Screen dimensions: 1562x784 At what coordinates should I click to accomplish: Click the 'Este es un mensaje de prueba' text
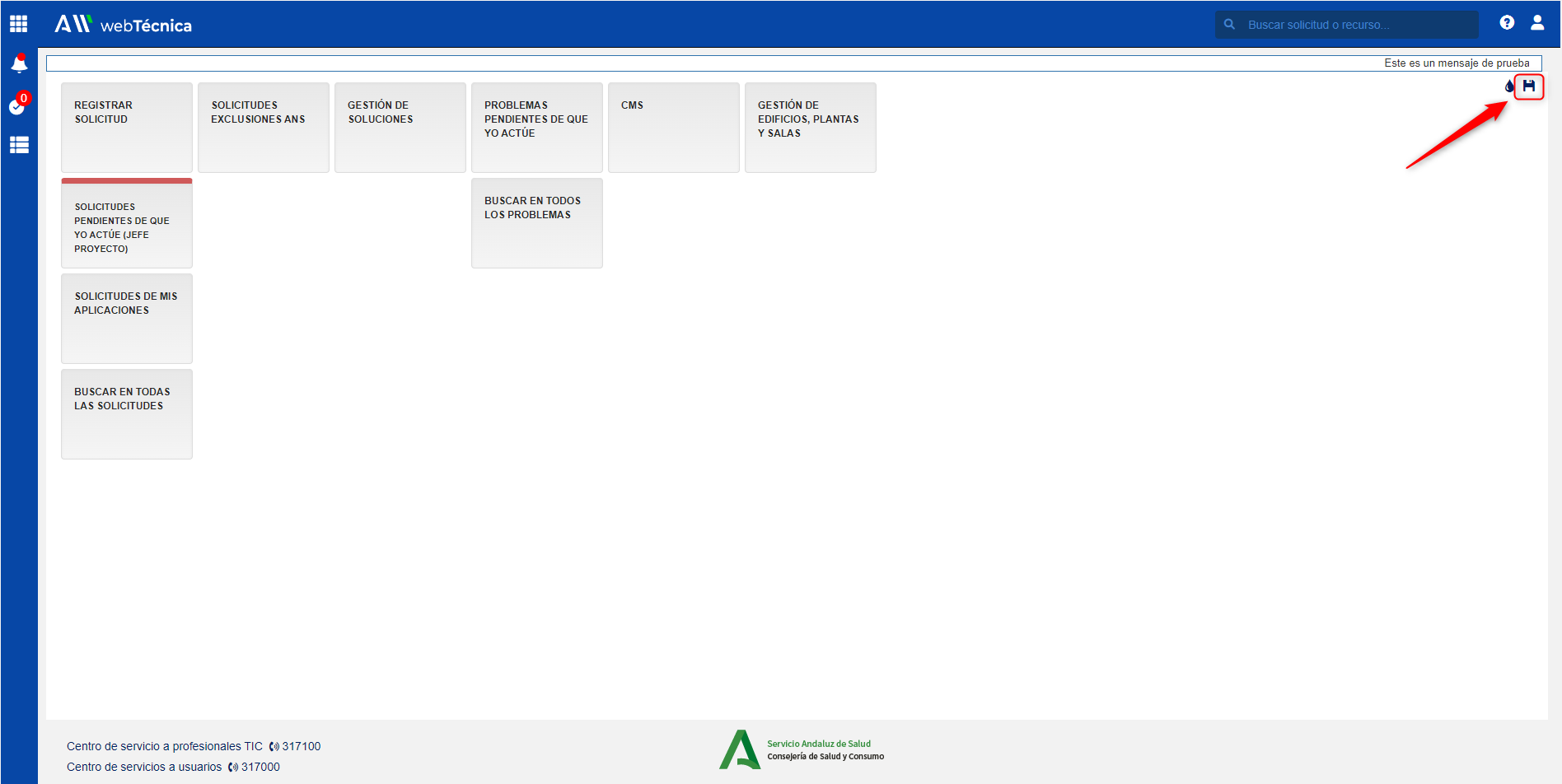[1457, 63]
